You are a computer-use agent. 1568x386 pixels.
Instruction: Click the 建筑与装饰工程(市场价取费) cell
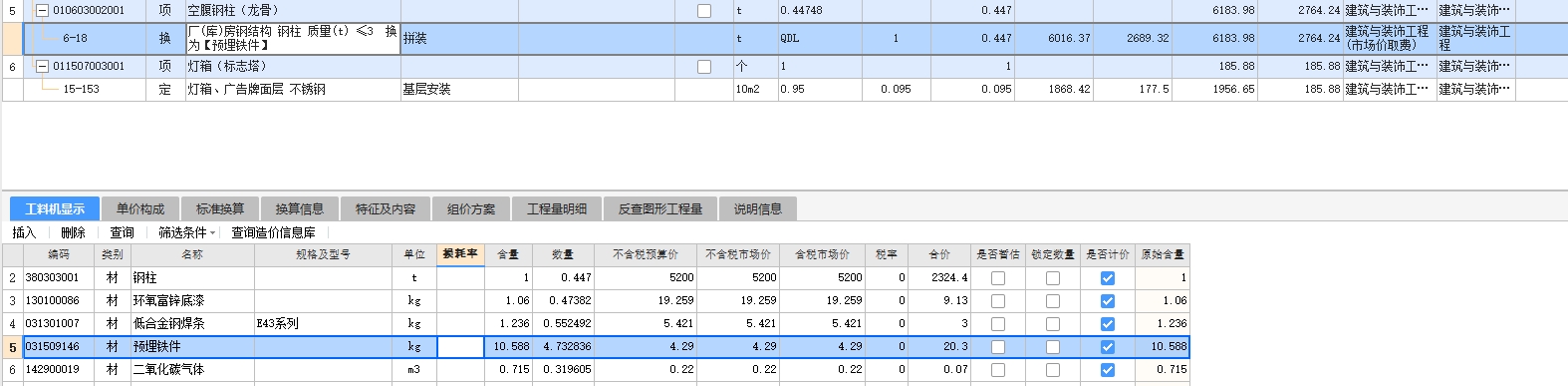1390,39
